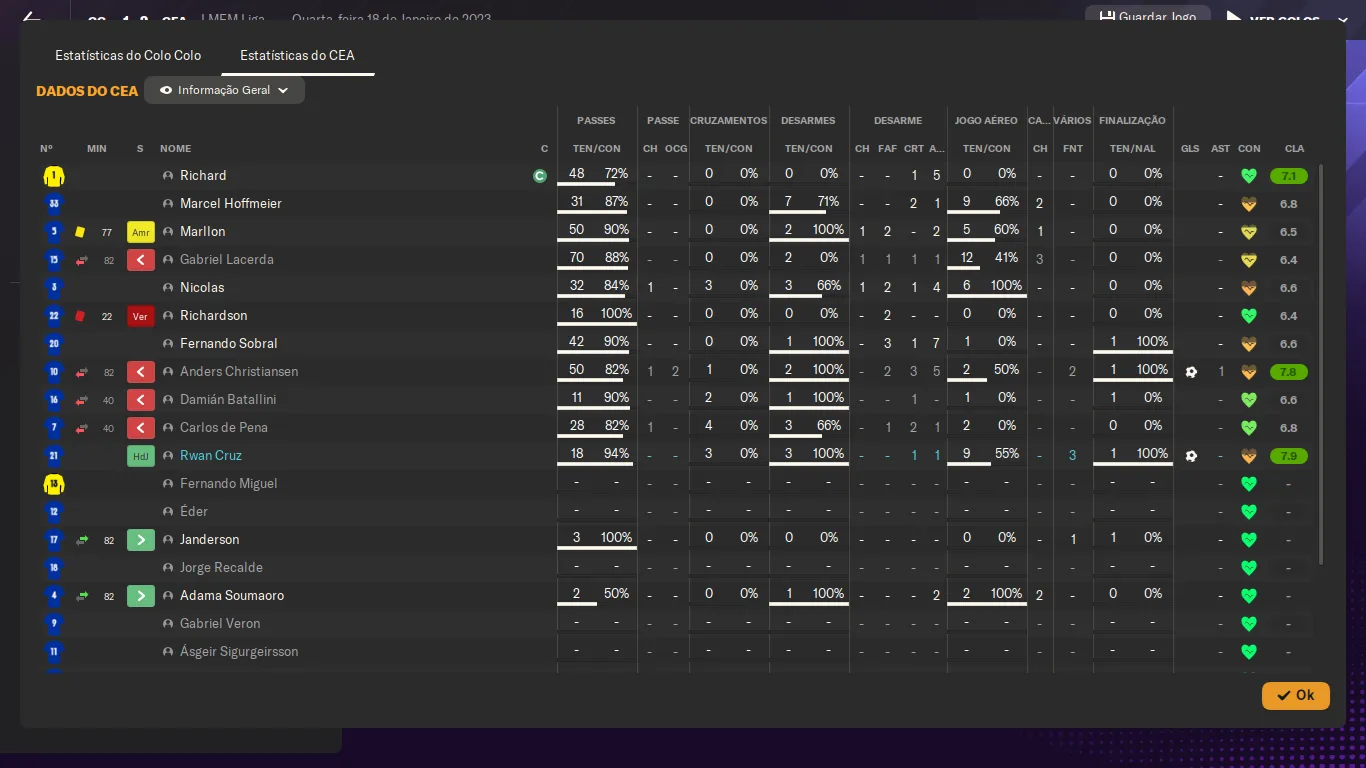Click Marcel Hoffmeier's 66% aerial duels cell
This screenshot has width=1366, height=768.
1007,202
